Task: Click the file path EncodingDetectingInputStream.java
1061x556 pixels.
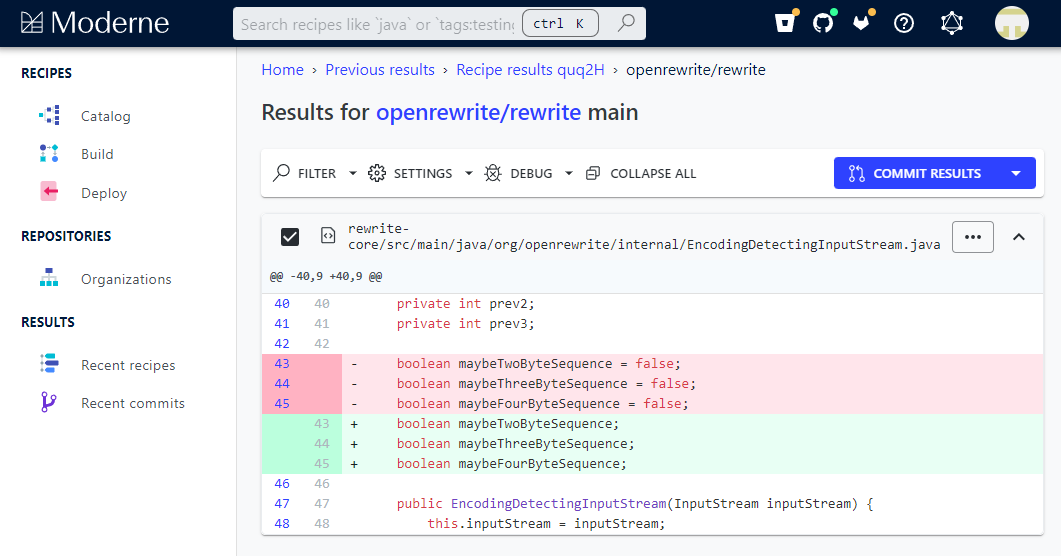Action: (644, 237)
